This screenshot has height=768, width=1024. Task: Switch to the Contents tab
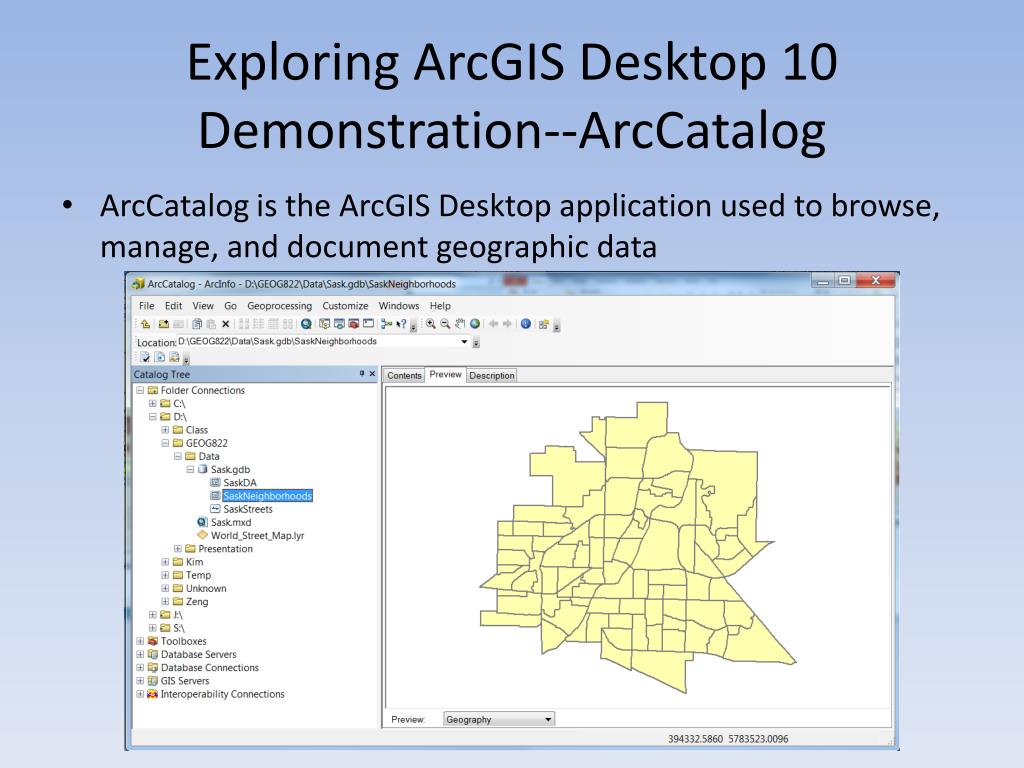(404, 376)
